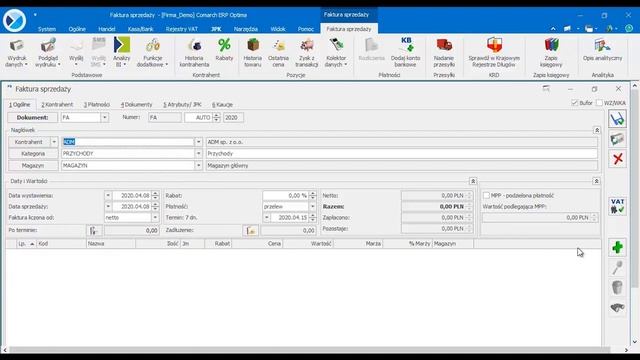Viewport: 640px width, 360px height.
Task: Open the Po terminie details icon
Action: [x=93, y=231]
